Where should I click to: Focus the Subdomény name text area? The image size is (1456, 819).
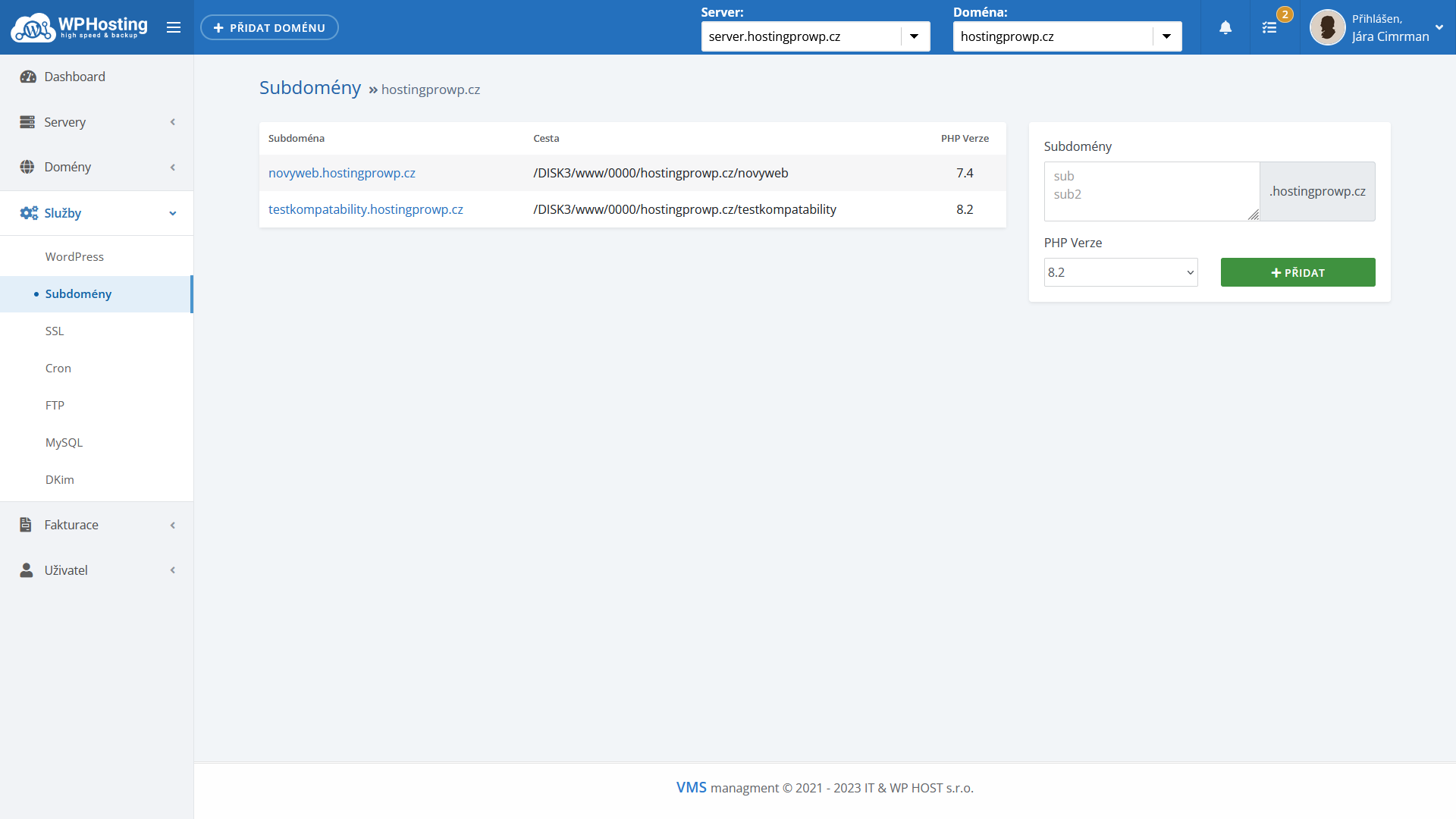[1151, 191]
